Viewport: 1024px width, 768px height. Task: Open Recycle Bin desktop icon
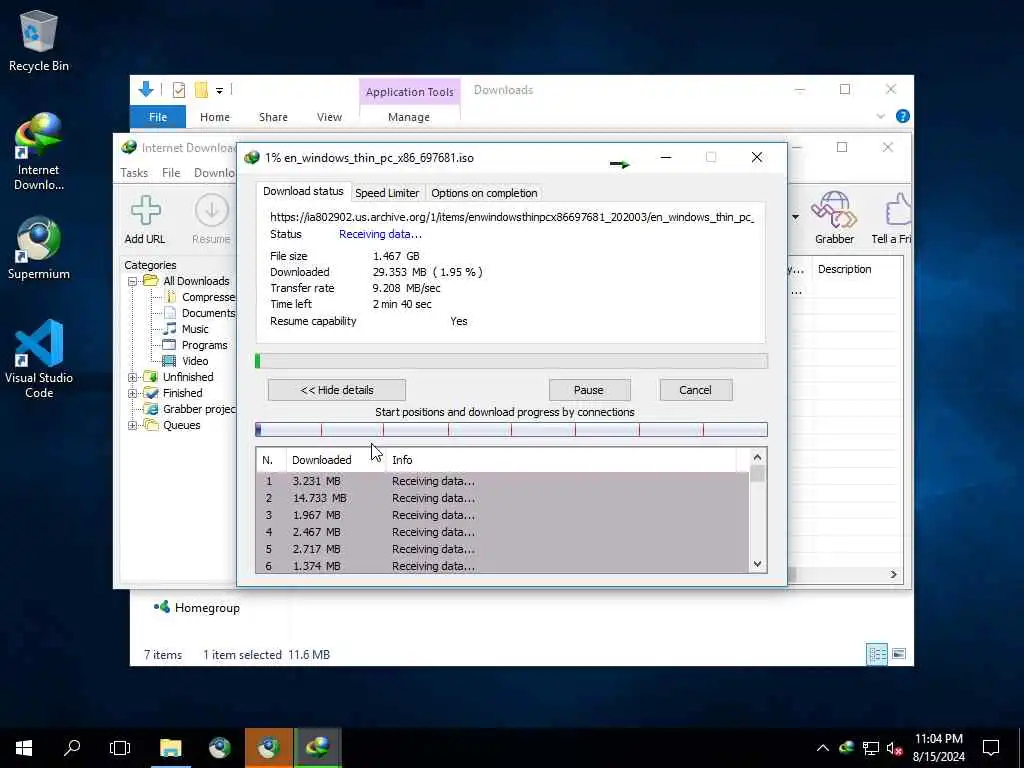pos(39,40)
